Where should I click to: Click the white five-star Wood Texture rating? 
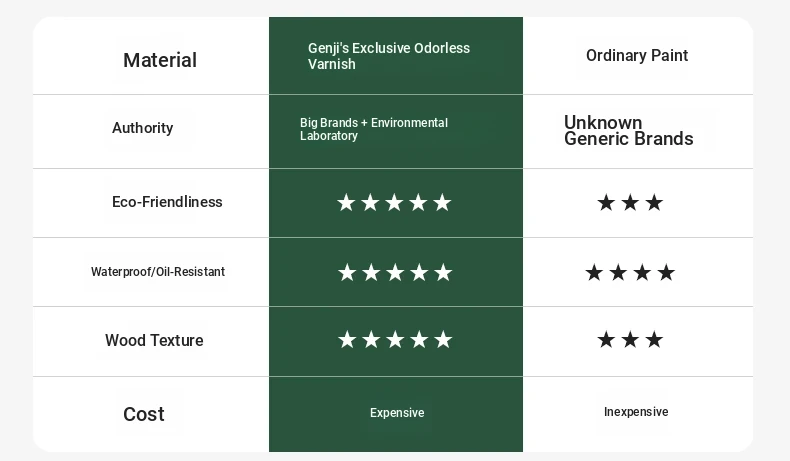click(x=395, y=340)
